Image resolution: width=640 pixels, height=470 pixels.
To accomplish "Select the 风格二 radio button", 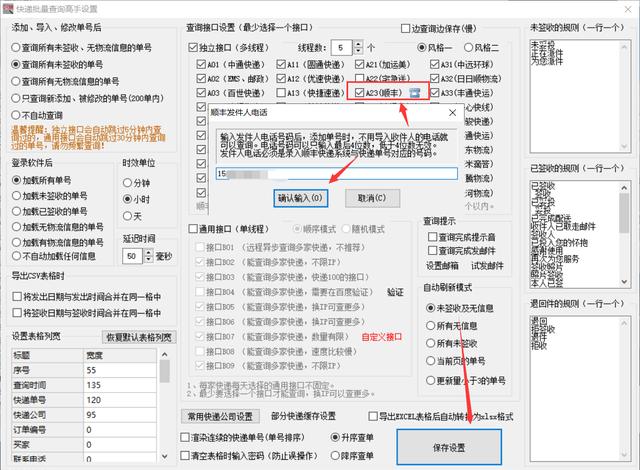I will pyautogui.click(x=467, y=47).
